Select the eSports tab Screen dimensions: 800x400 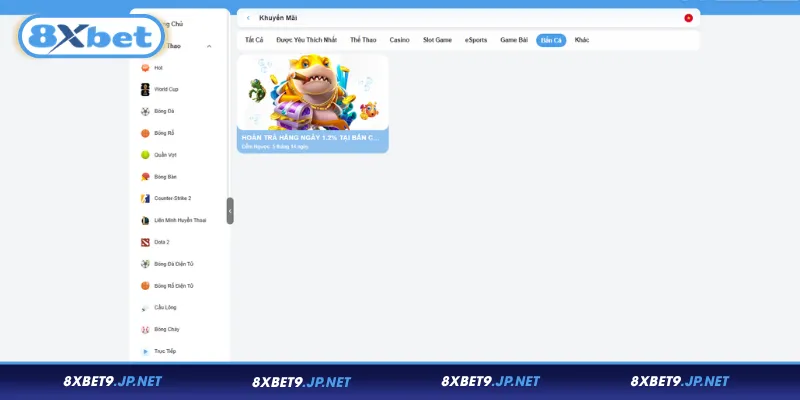476,40
